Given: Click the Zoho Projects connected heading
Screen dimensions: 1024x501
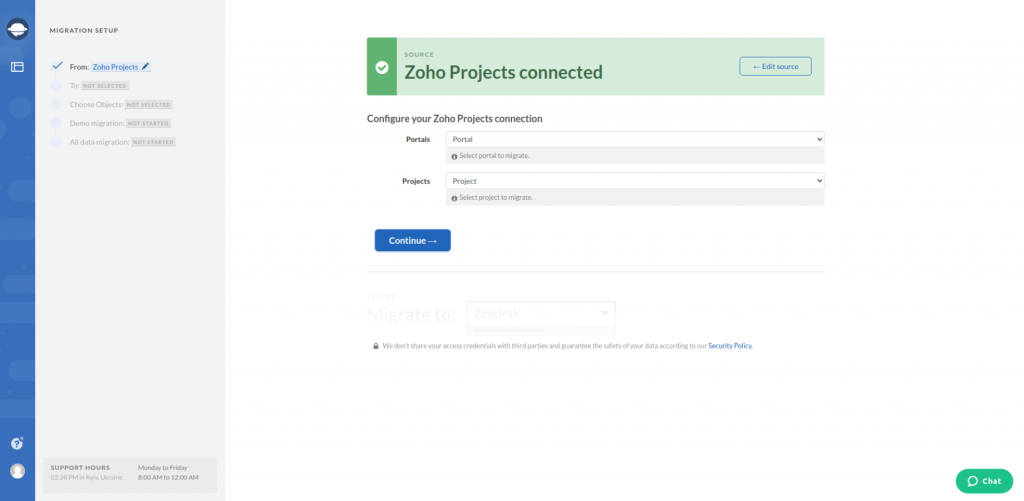Looking at the screenshot, I should pos(504,72).
